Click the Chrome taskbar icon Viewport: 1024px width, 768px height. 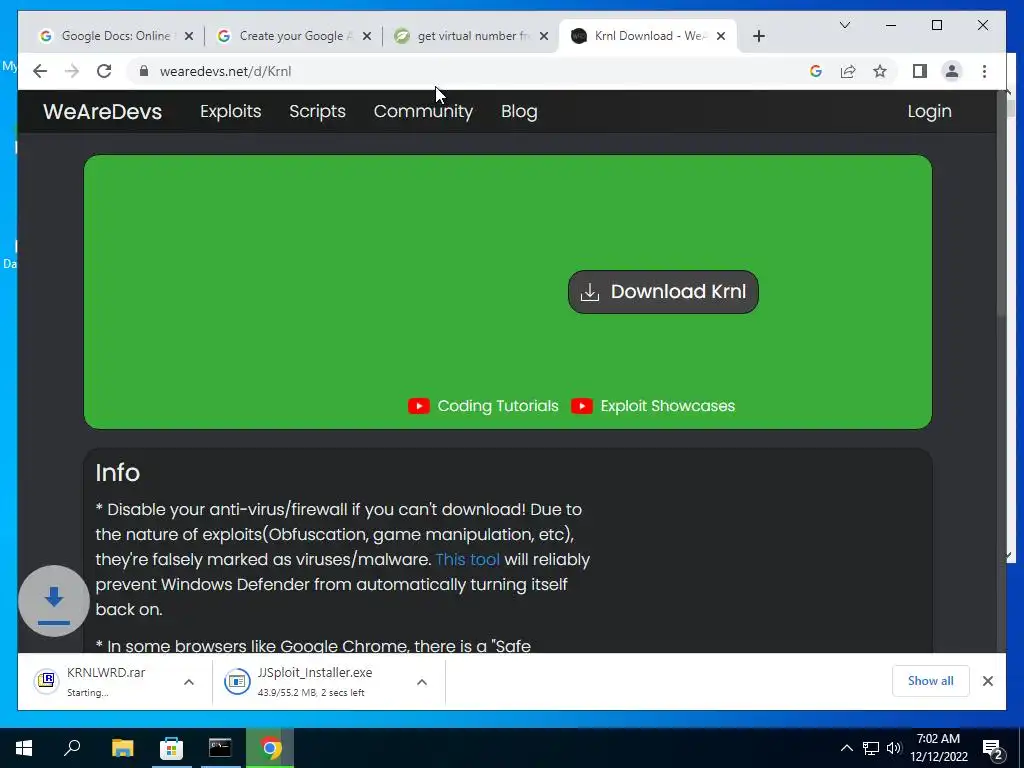click(270, 748)
